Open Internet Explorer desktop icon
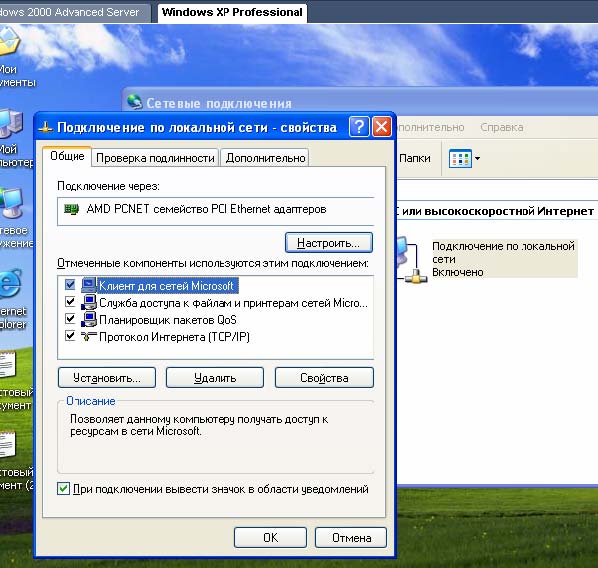 (11, 284)
